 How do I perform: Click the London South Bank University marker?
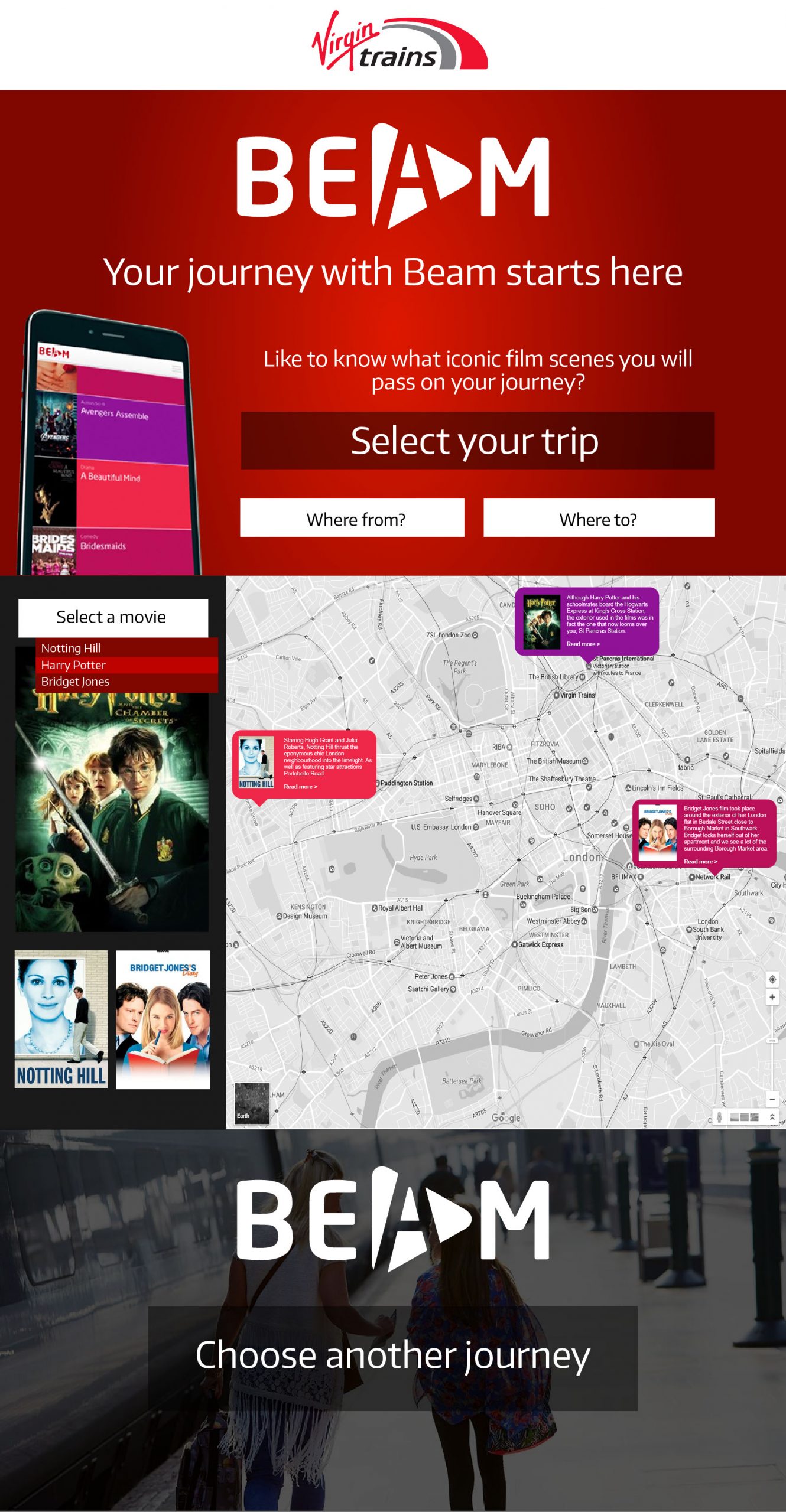(x=689, y=929)
